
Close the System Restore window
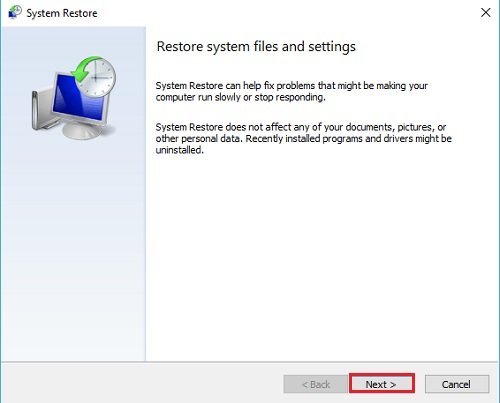(485, 13)
